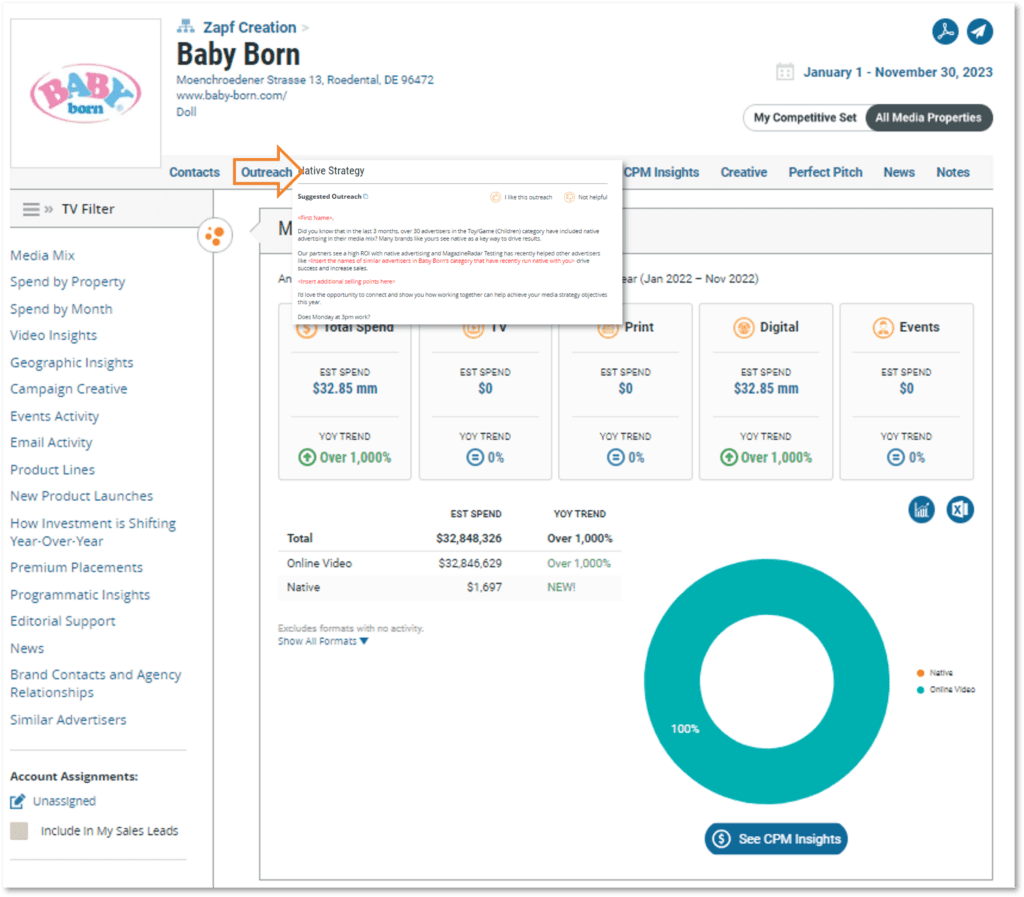Export page as PDF icon
Screen dimensions: 1024x897
click(945, 31)
